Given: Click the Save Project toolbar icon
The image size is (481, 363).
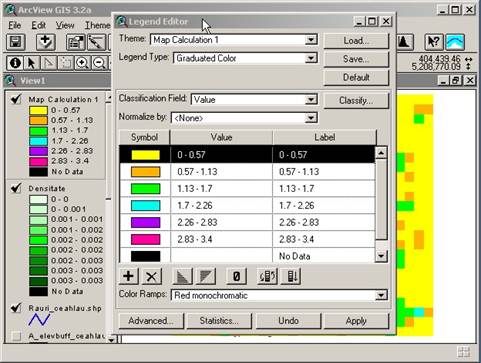Looking at the screenshot, I should pos(16,42).
